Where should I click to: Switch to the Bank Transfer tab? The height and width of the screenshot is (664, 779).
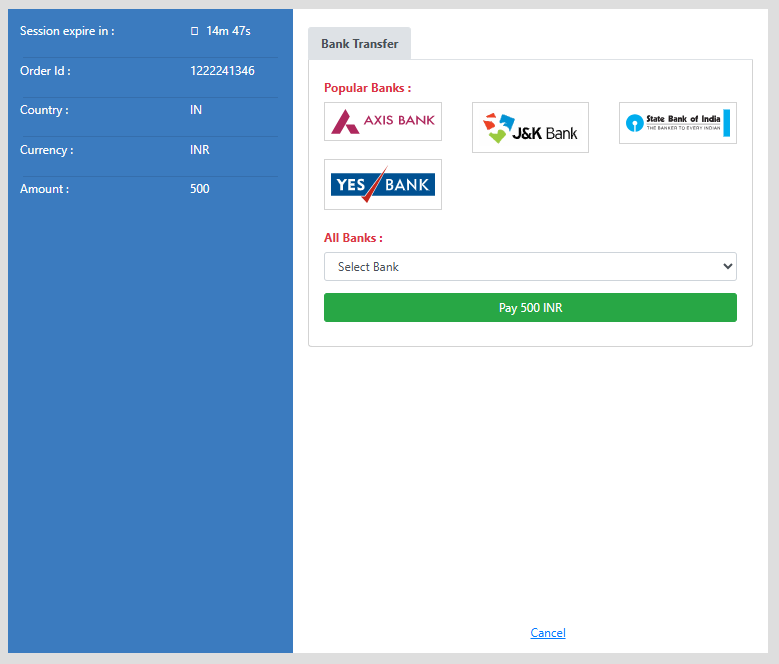pyautogui.click(x=360, y=44)
